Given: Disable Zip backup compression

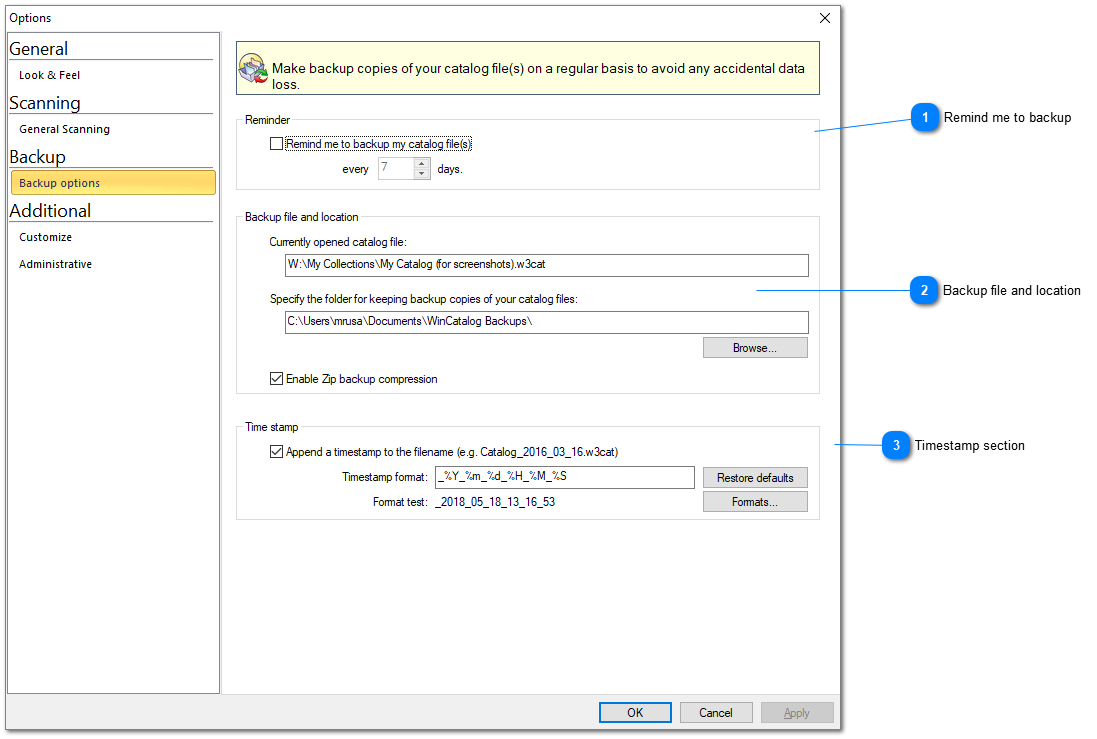Looking at the screenshot, I should tap(277, 378).
